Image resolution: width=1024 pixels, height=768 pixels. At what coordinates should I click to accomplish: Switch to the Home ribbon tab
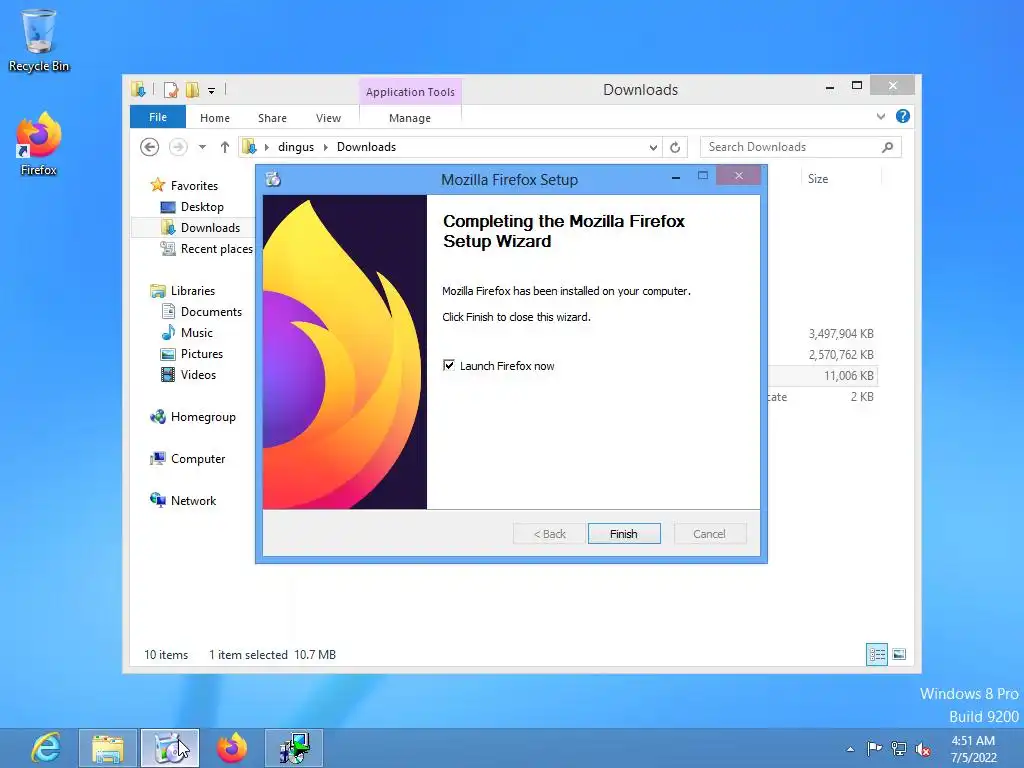(x=215, y=118)
